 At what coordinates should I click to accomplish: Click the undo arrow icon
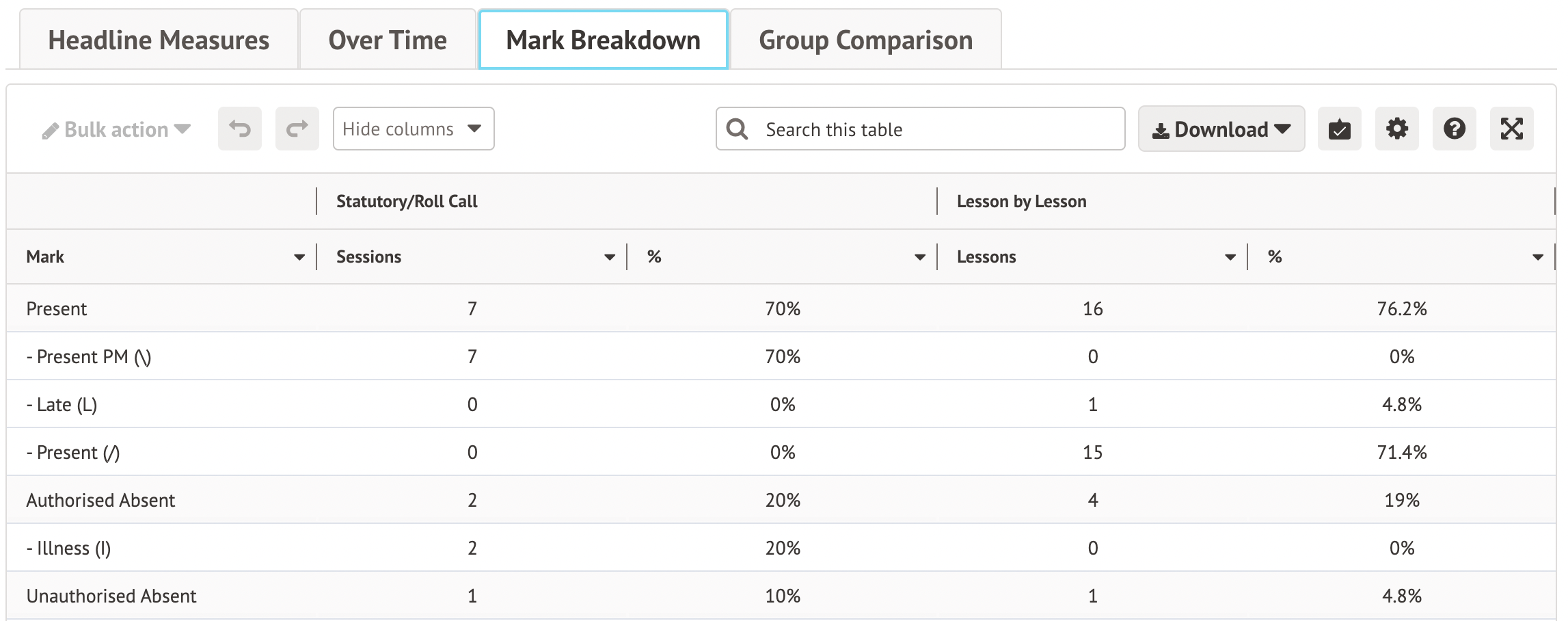[x=239, y=129]
